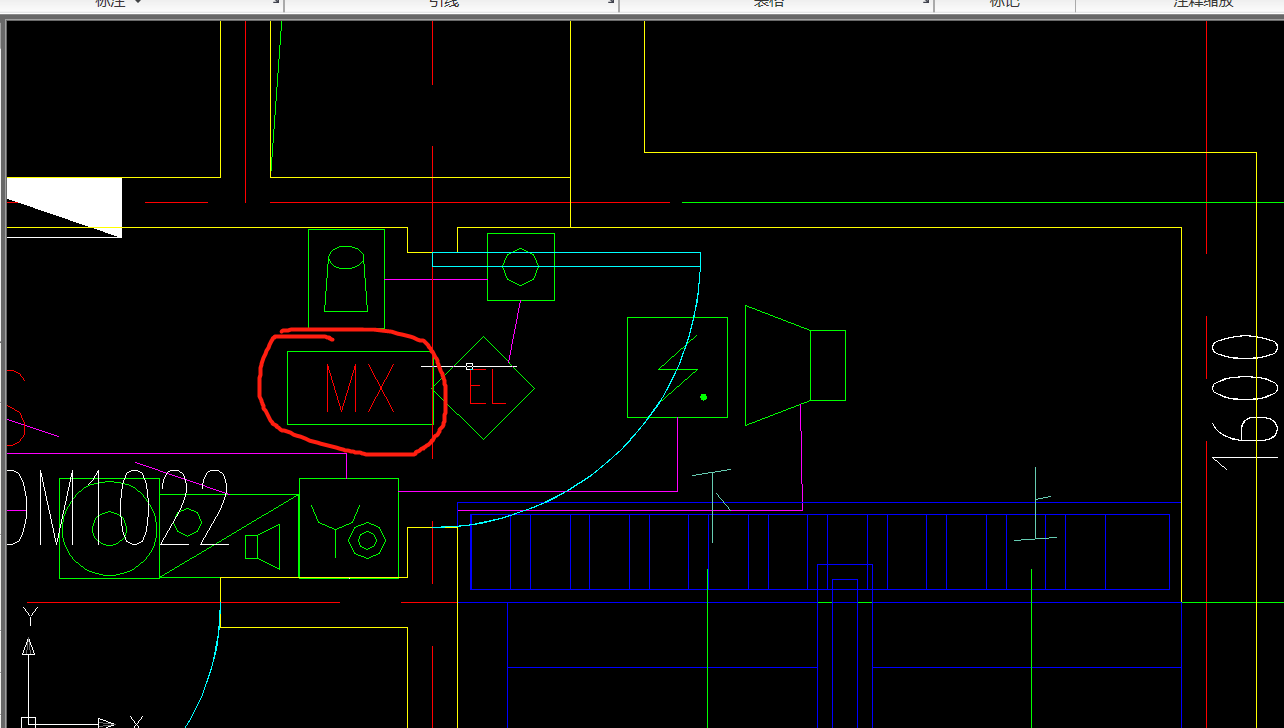Screen dimensions: 1284x728
Task: Select the white 1600 dimension text
Action: point(1246,403)
